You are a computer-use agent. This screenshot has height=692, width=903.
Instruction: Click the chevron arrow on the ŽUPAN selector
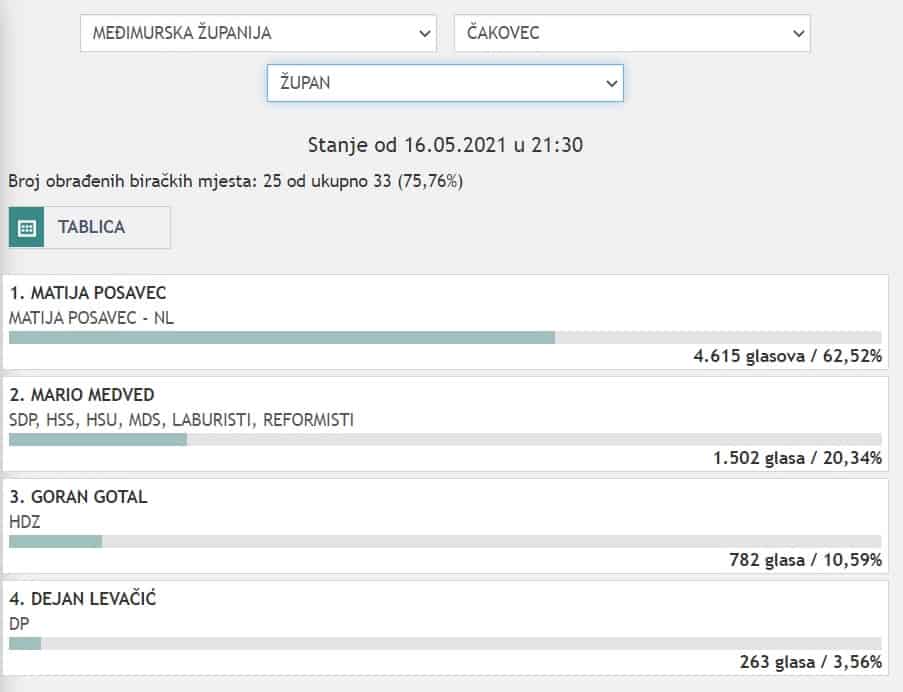click(x=611, y=83)
